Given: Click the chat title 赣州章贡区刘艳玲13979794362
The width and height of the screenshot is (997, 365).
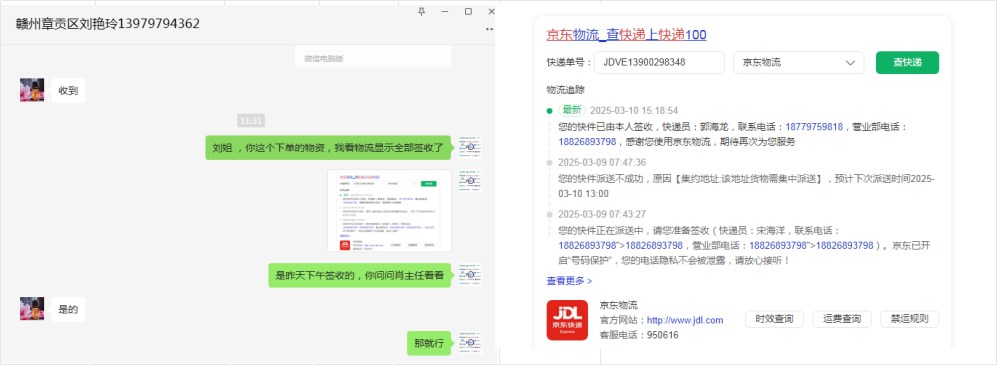Looking at the screenshot, I should [x=108, y=24].
